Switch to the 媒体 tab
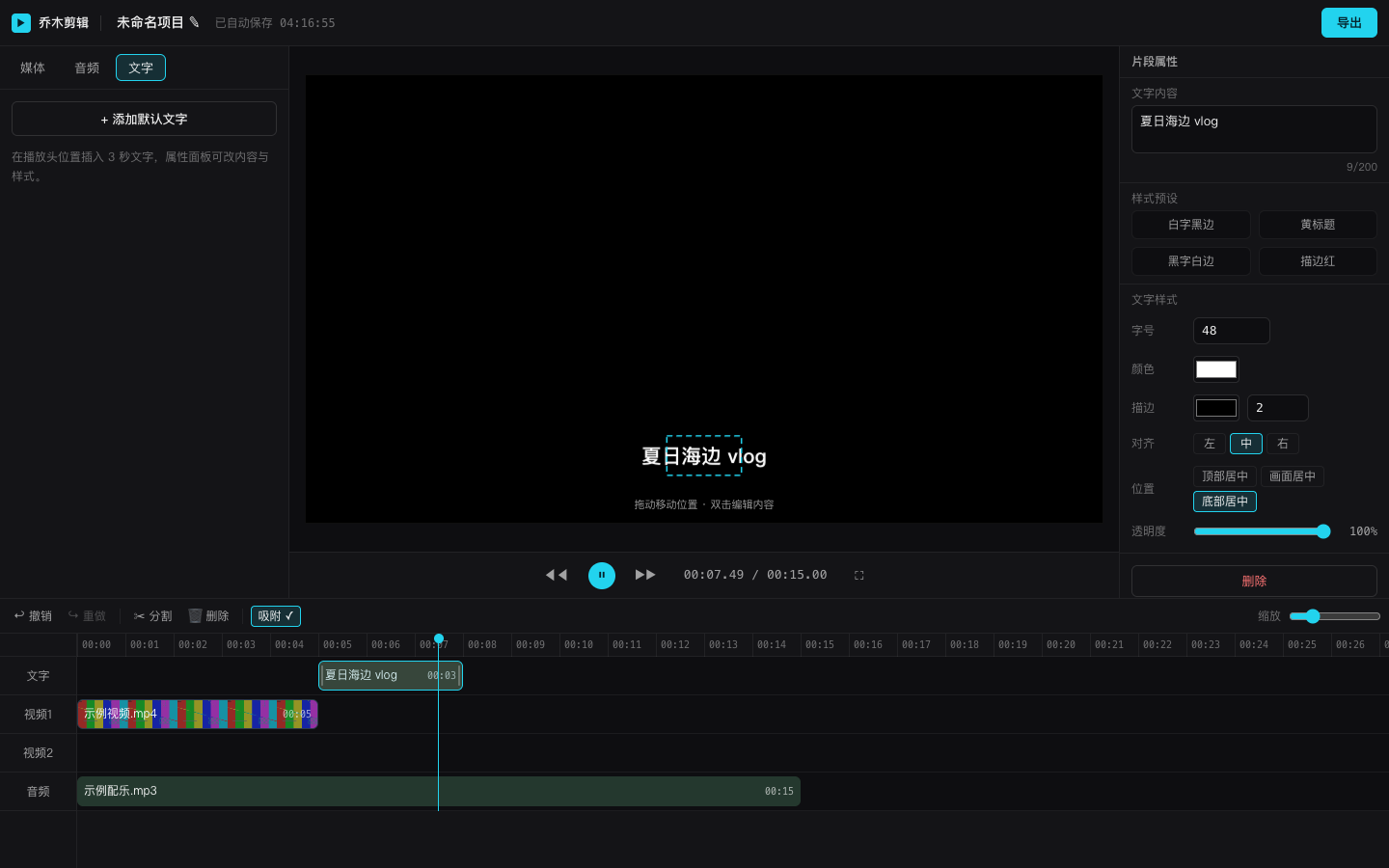1389x868 pixels. click(x=33, y=68)
